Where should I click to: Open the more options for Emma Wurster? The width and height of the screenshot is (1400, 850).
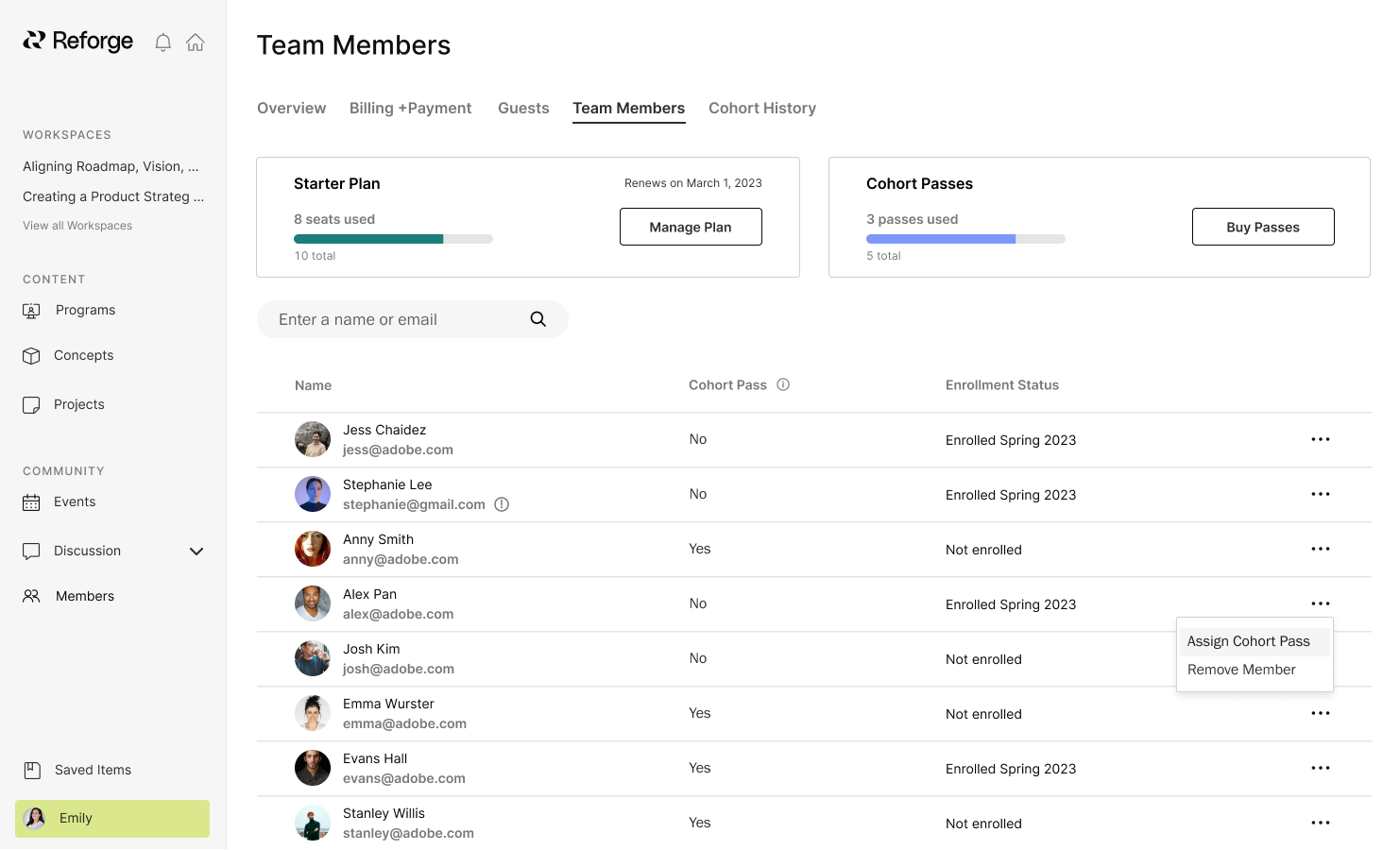coord(1321,713)
